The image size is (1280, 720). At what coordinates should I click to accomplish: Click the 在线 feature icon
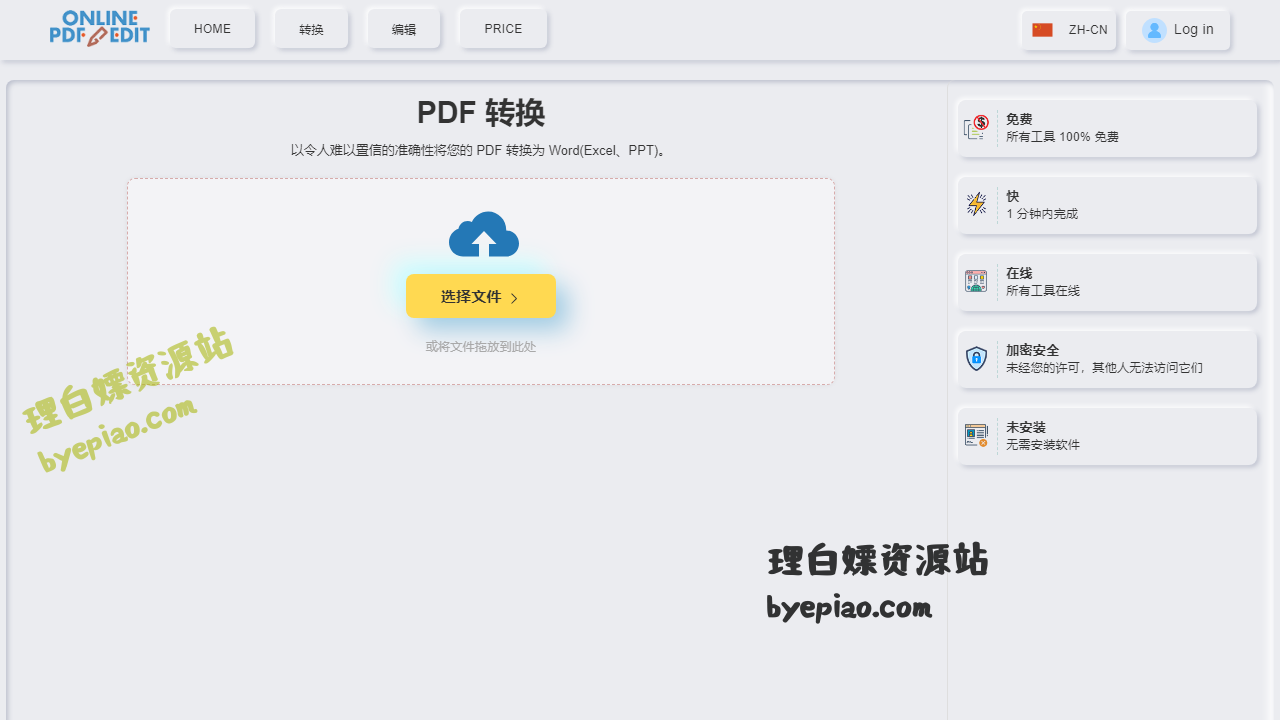click(976, 282)
